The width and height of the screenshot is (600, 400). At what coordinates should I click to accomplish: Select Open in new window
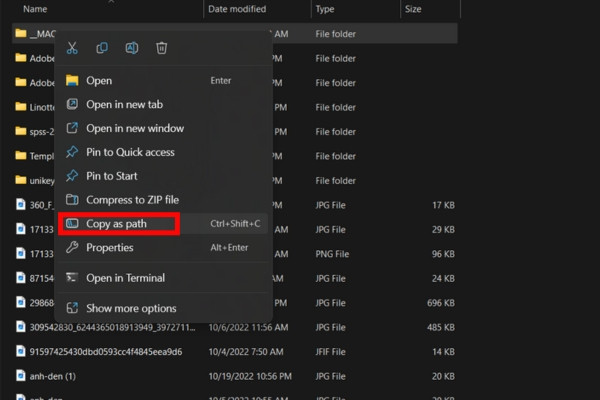point(163,128)
